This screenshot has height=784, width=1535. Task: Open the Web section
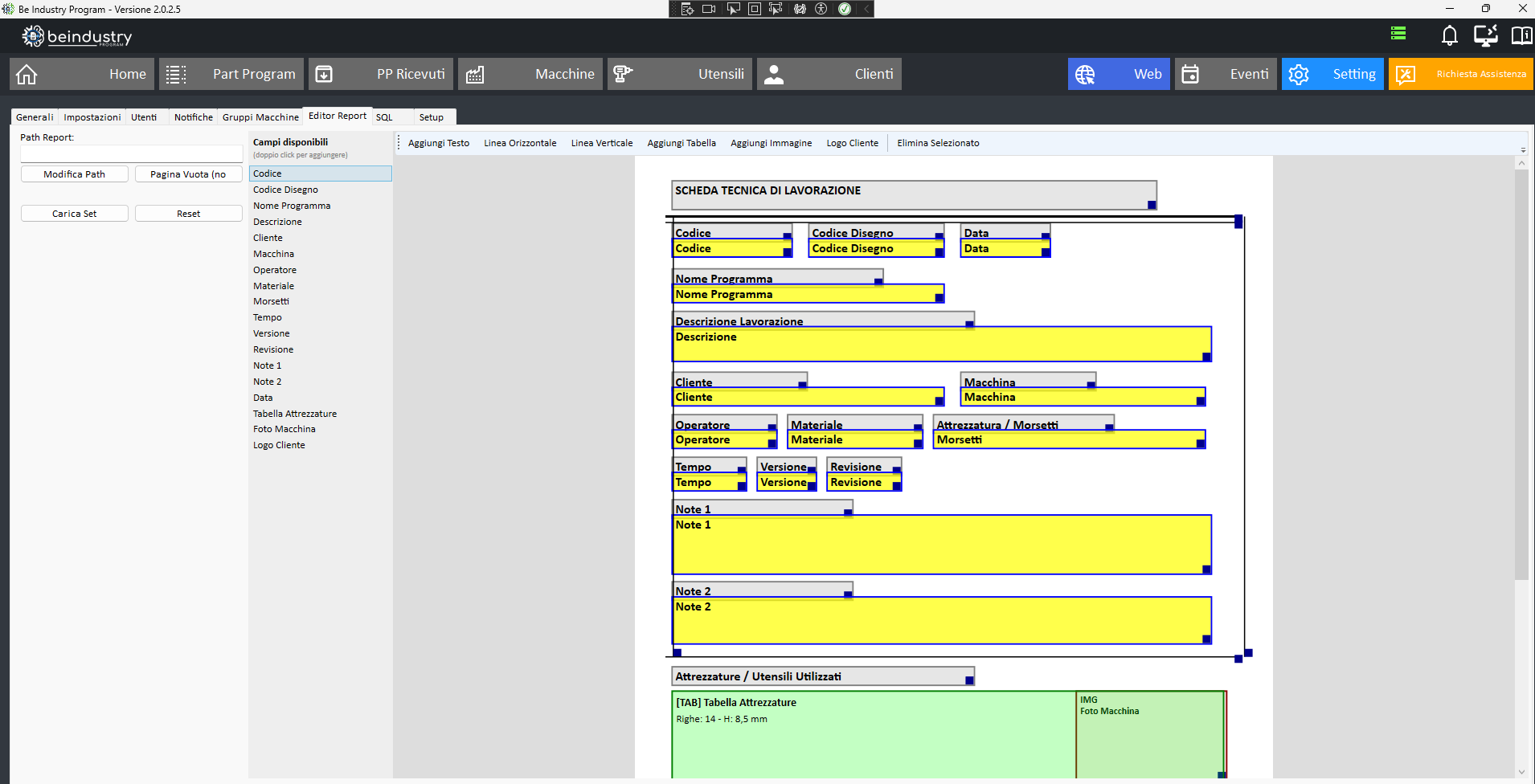click(x=1119, y=74)
